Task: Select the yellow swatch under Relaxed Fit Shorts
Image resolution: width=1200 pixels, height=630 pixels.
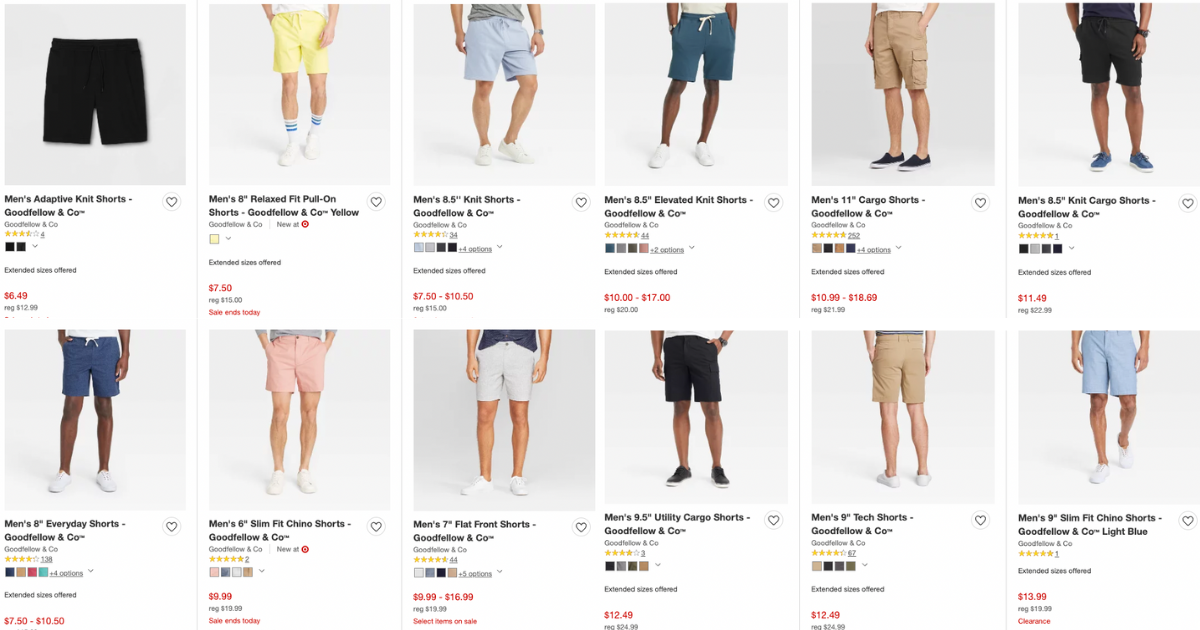Action: 213,238
